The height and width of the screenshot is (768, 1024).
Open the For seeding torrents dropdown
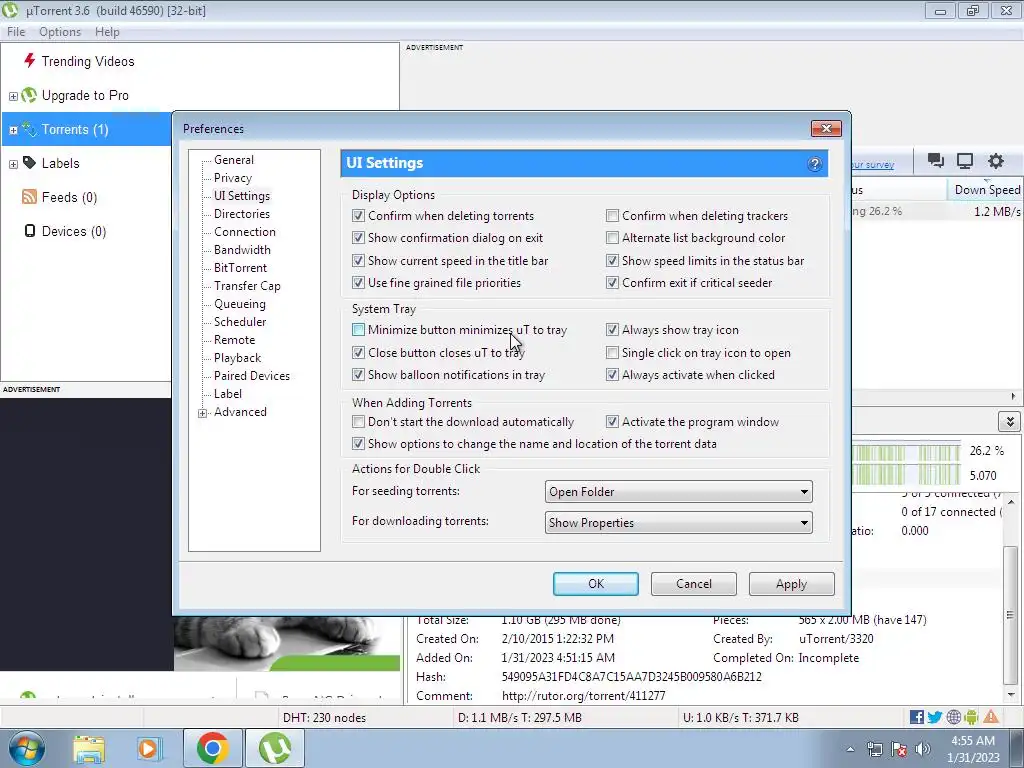tap(679, 492)
